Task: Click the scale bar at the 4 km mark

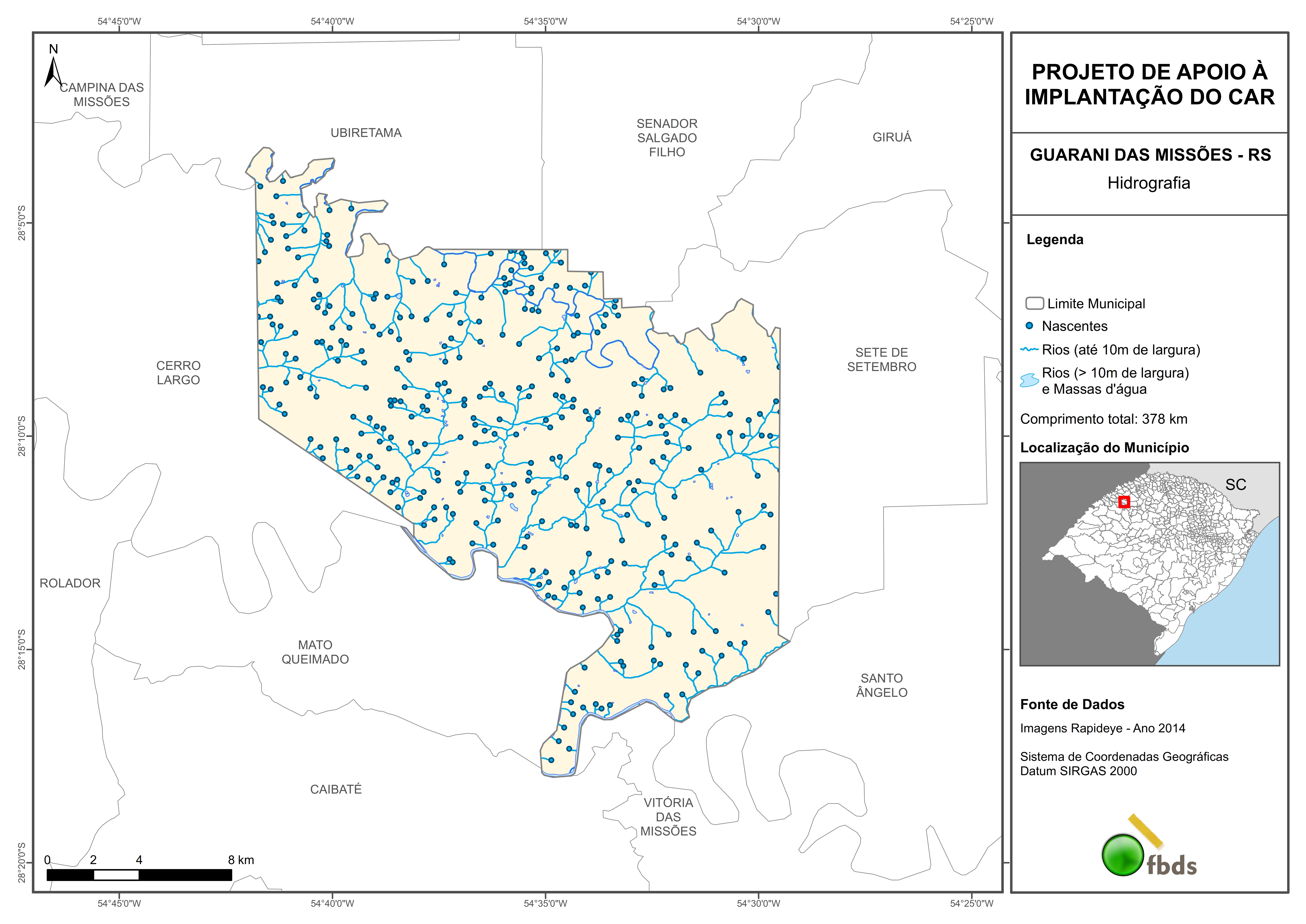Action: tap(139, 875)
